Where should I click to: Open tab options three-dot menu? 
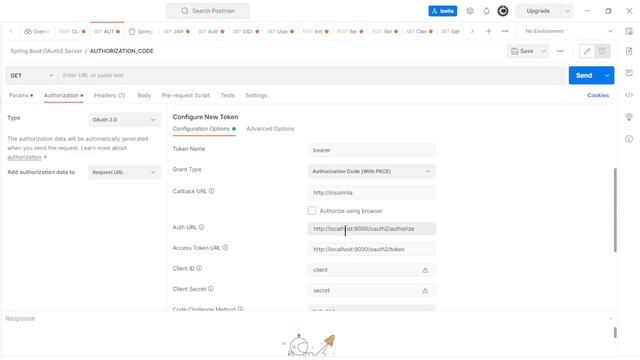505,31
